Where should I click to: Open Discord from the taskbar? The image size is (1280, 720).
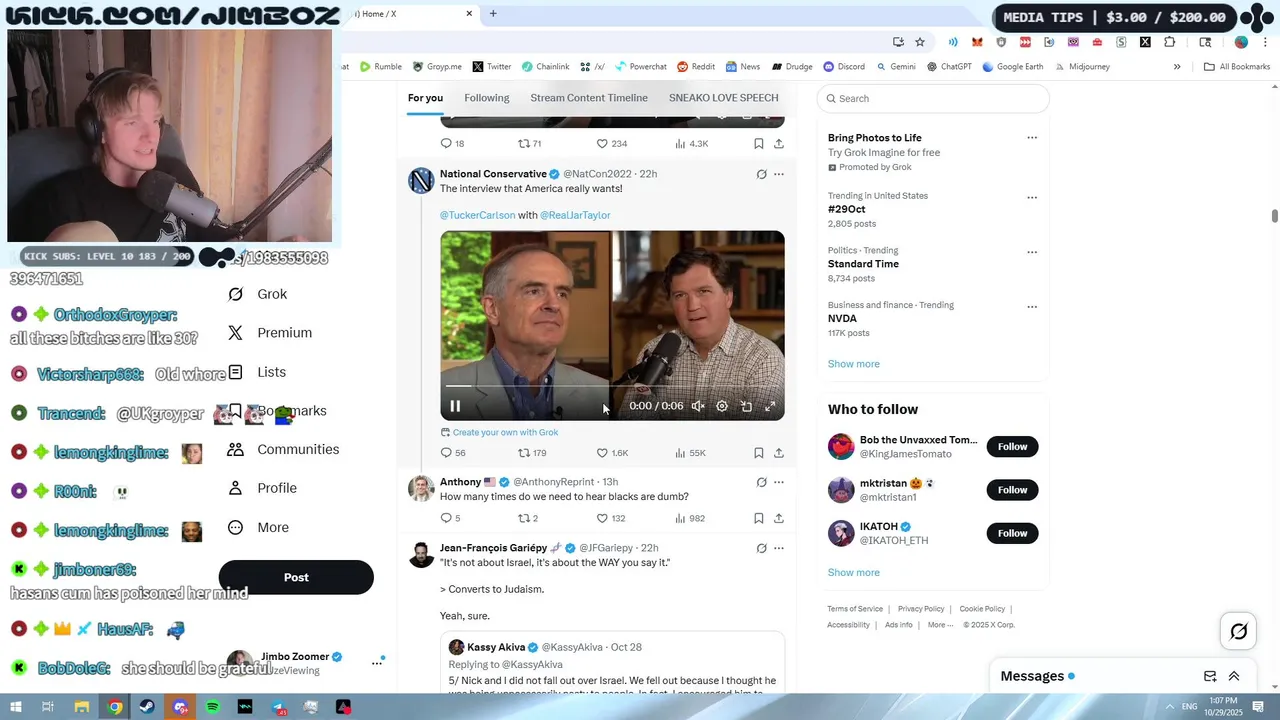pyautogui.click(x=180, y=707)
